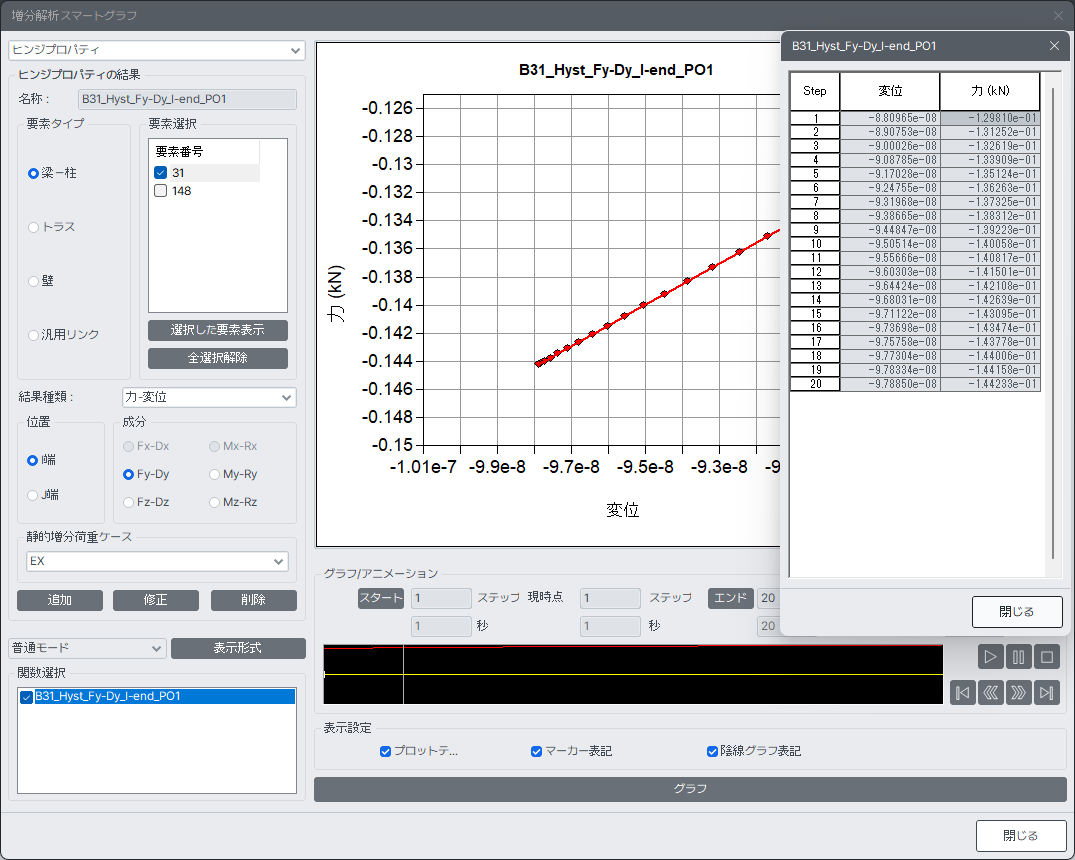Click the 追加 button
Screen dimensions: 1075x860
60,600
